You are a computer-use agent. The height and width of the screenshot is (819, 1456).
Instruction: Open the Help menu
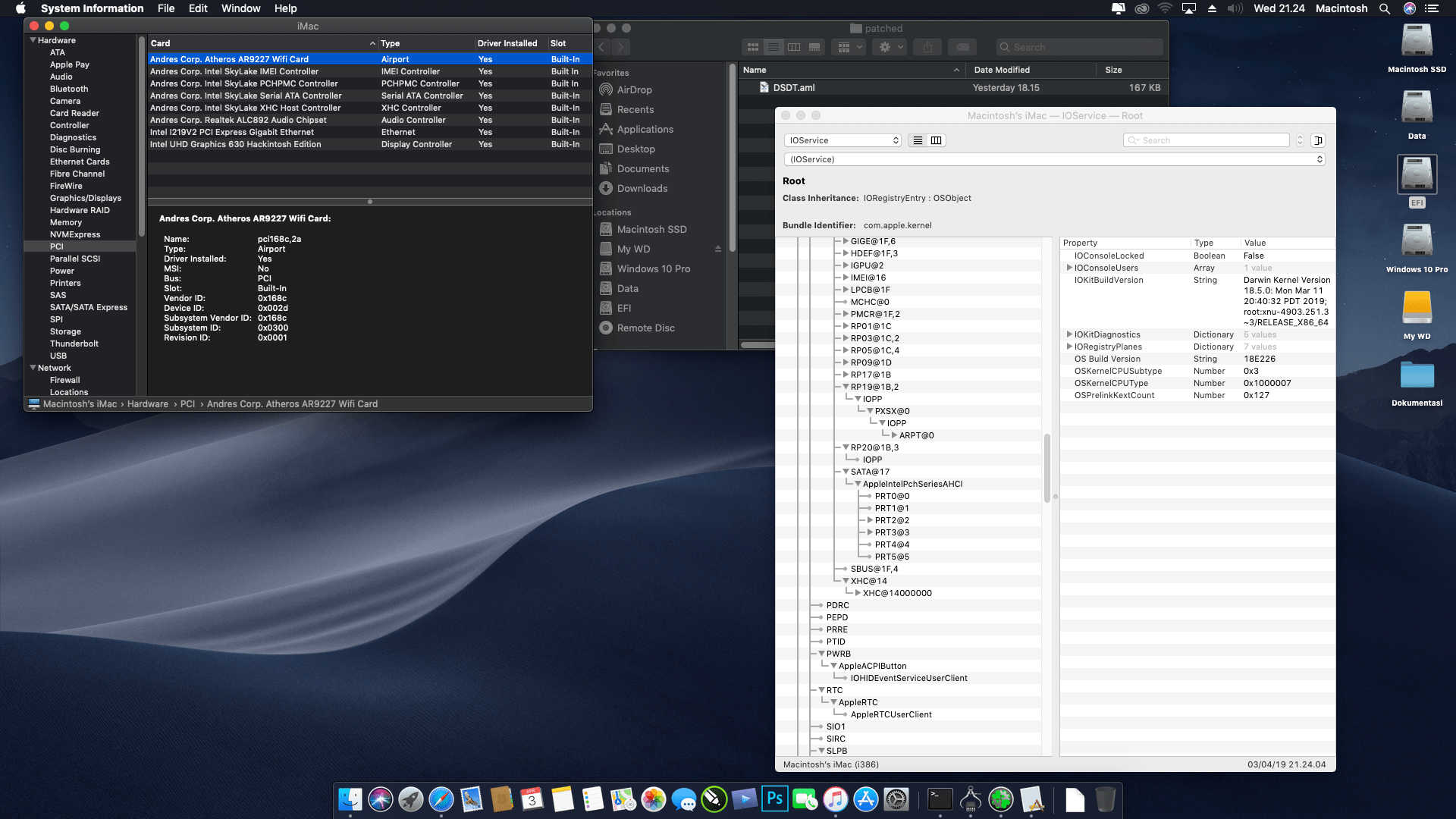[x=285, y=8]
